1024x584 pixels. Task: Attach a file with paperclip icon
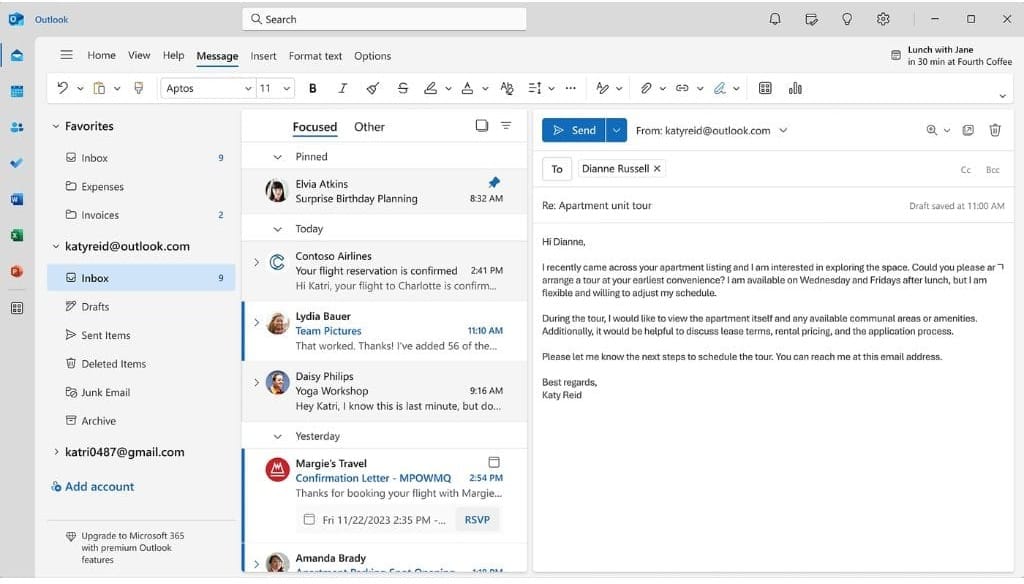[x=646, y=88]
